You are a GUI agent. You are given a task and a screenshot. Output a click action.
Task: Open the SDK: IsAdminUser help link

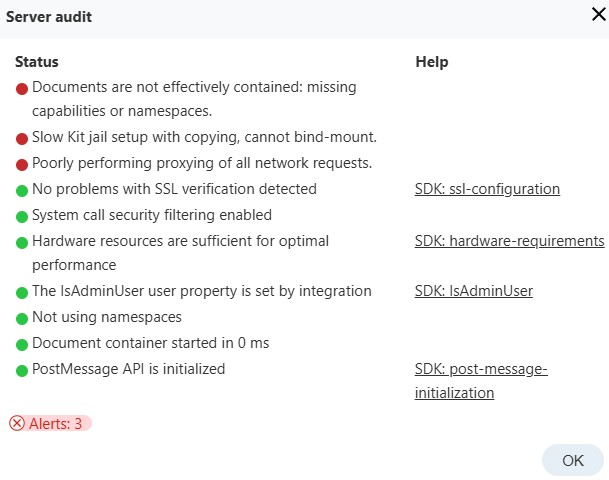click(473, 291)
